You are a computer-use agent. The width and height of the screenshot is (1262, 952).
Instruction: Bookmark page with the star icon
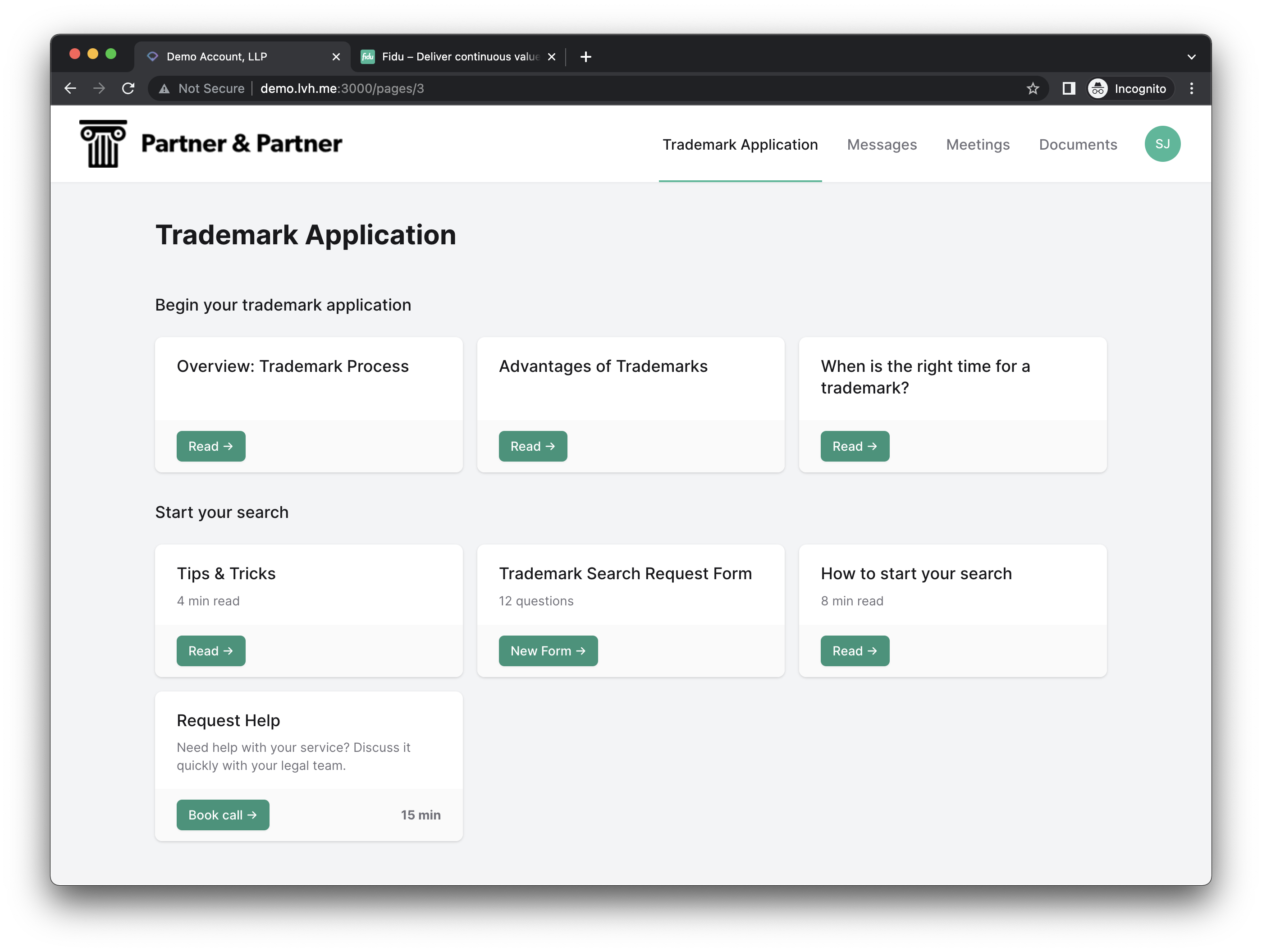tap(1032, 88)
